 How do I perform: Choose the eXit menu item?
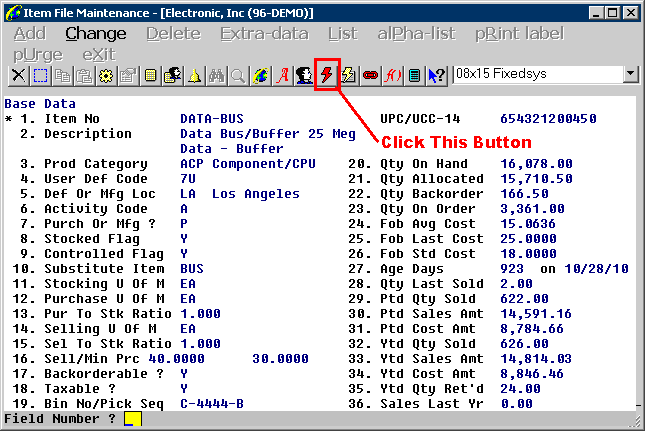[x=99, y=55]
